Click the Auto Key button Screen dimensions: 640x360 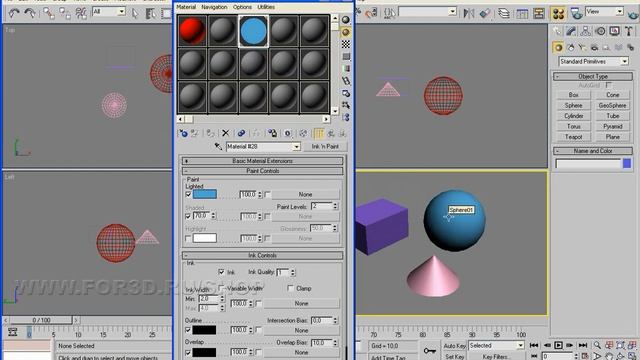[x=454, y=346]
